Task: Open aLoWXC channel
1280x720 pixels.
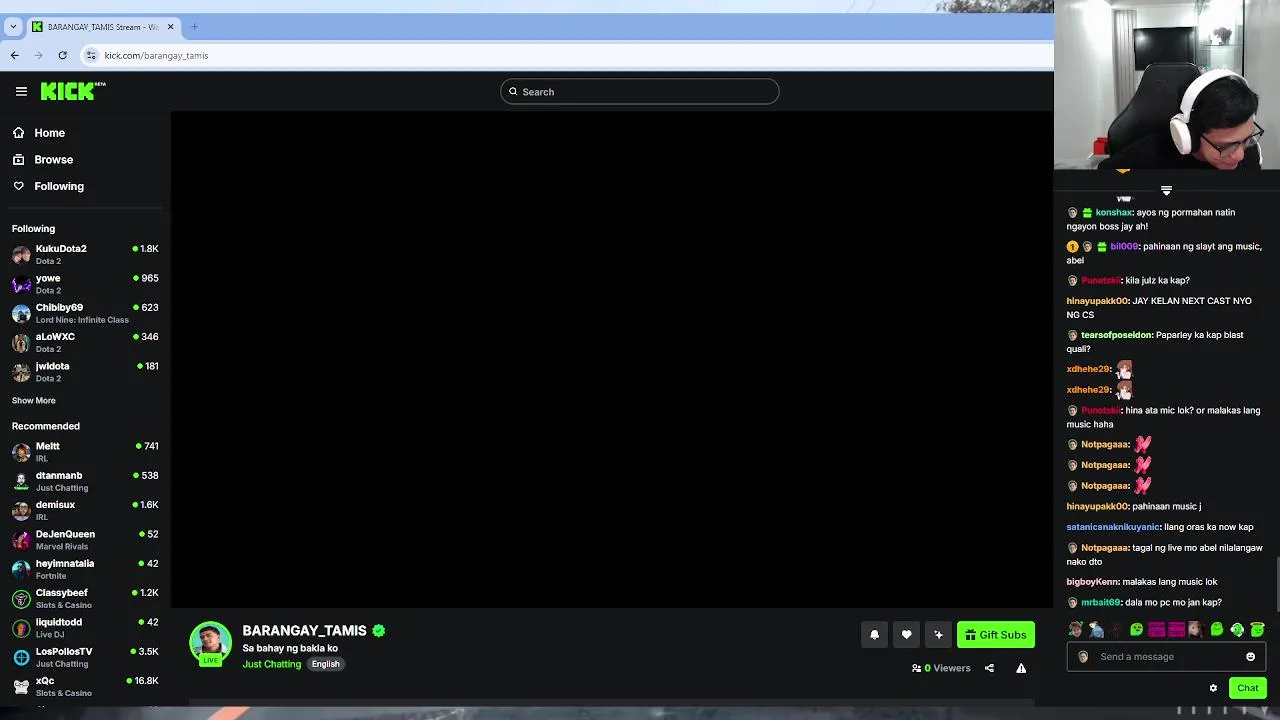Action: point(85,342)
